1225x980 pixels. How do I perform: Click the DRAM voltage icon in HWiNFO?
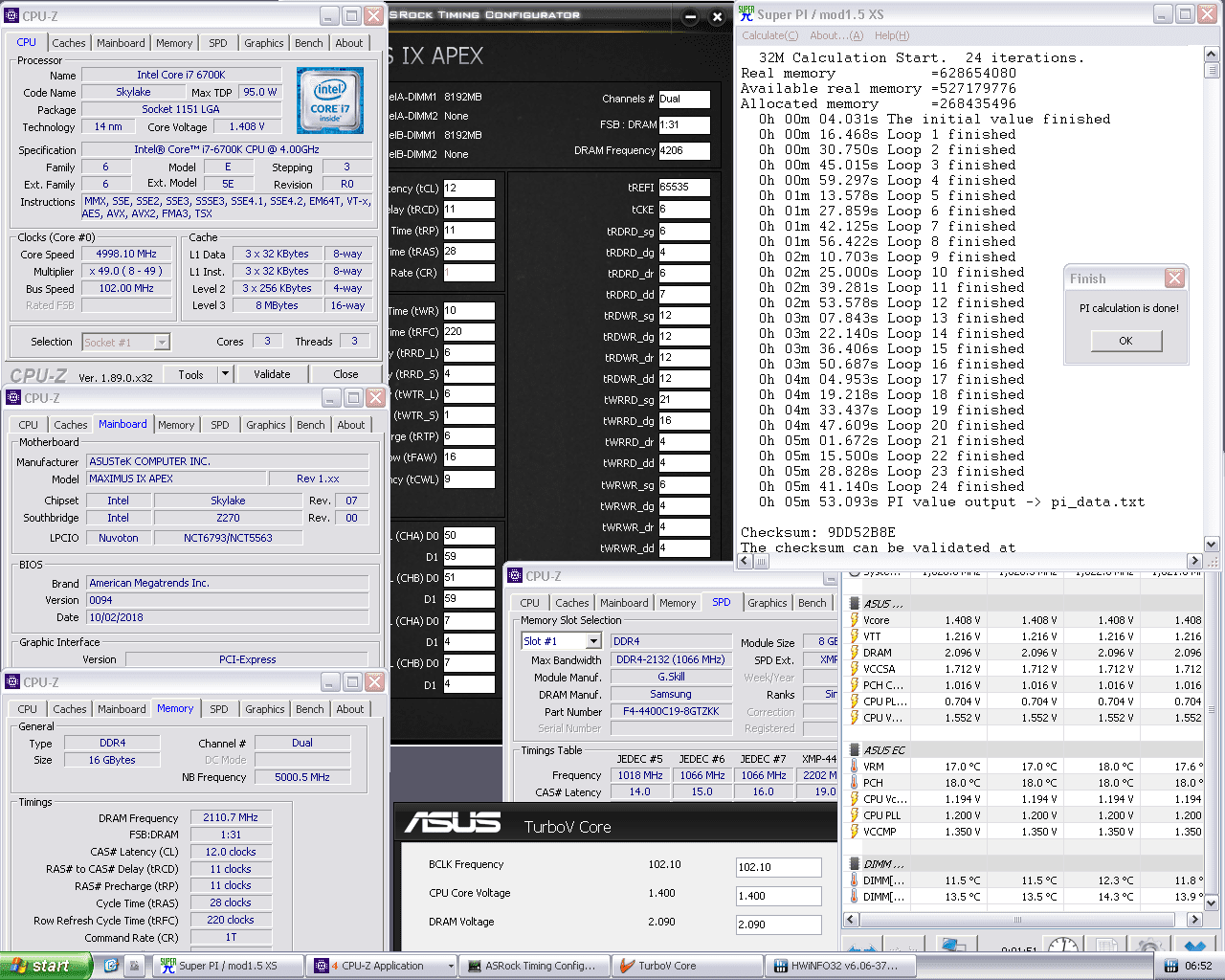855,653
